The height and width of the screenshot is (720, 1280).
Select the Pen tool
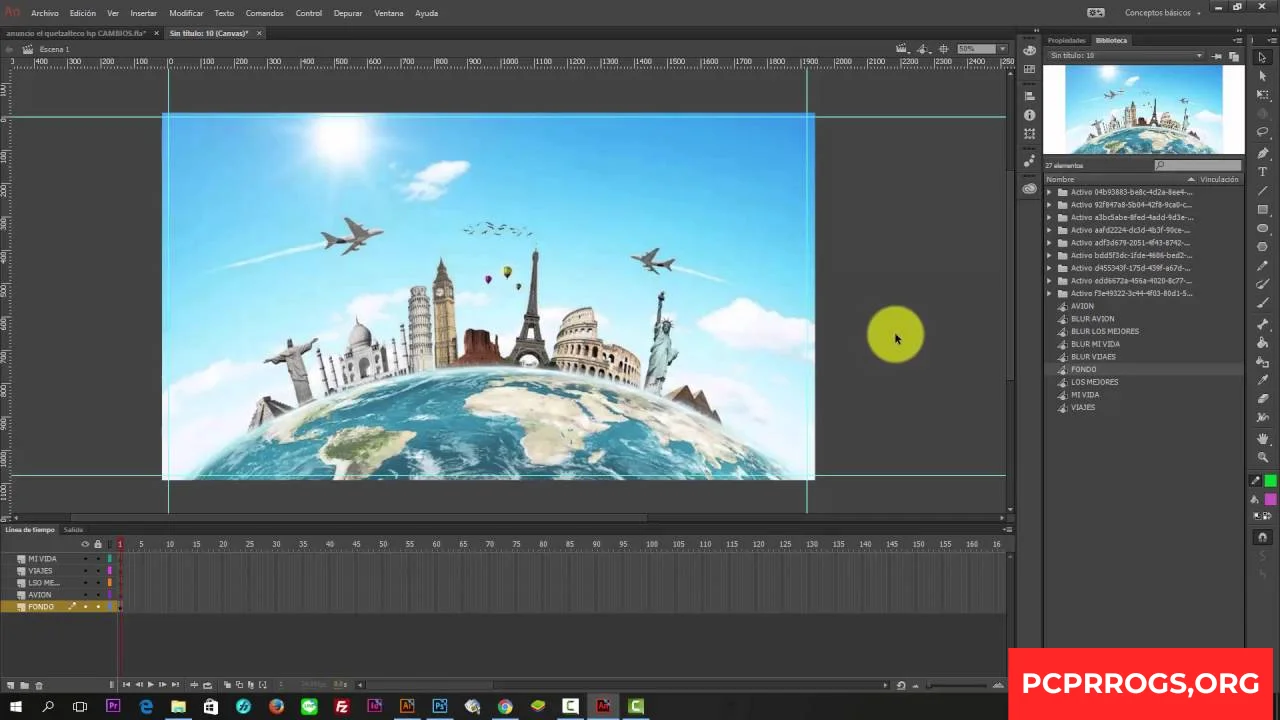1262,153
